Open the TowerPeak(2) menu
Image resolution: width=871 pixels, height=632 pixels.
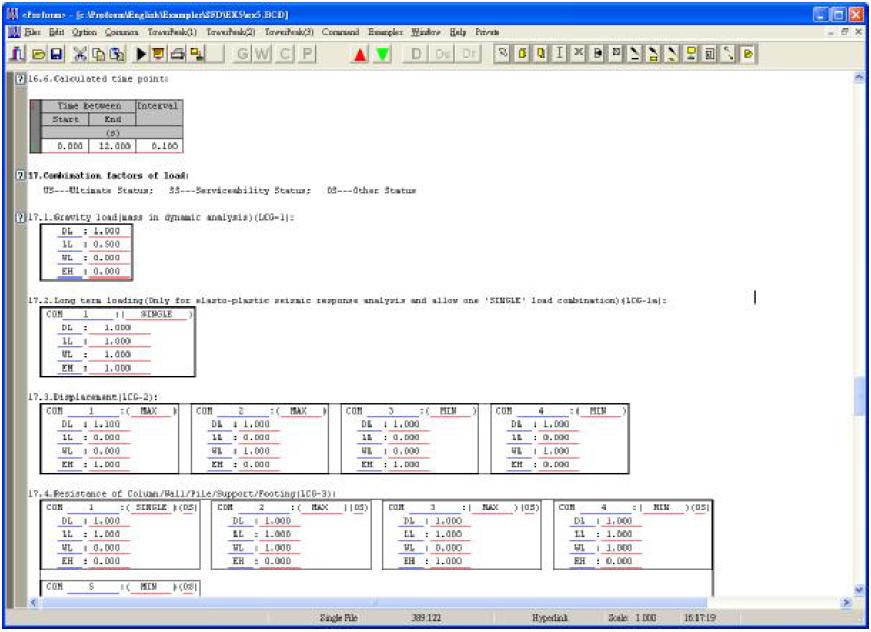coord(231,32)
